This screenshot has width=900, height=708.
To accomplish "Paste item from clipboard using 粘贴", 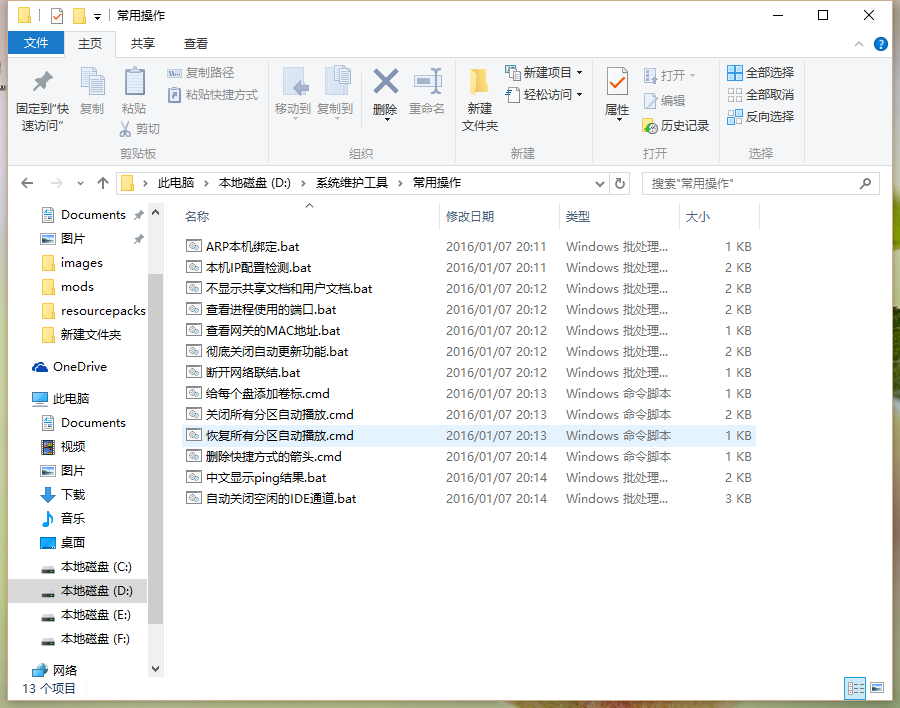I will click(133, 95).
